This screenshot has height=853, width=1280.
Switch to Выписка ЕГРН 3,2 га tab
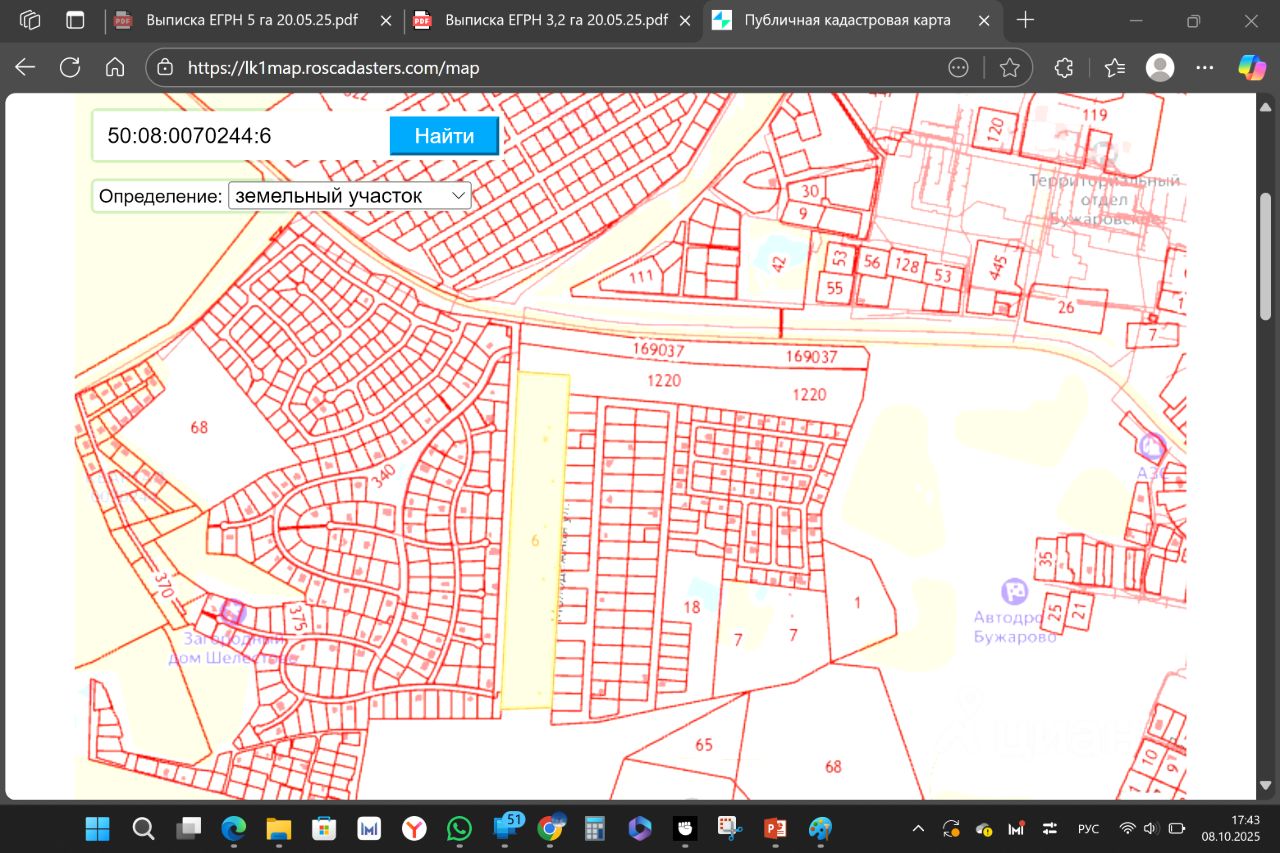tap(555, 20)
